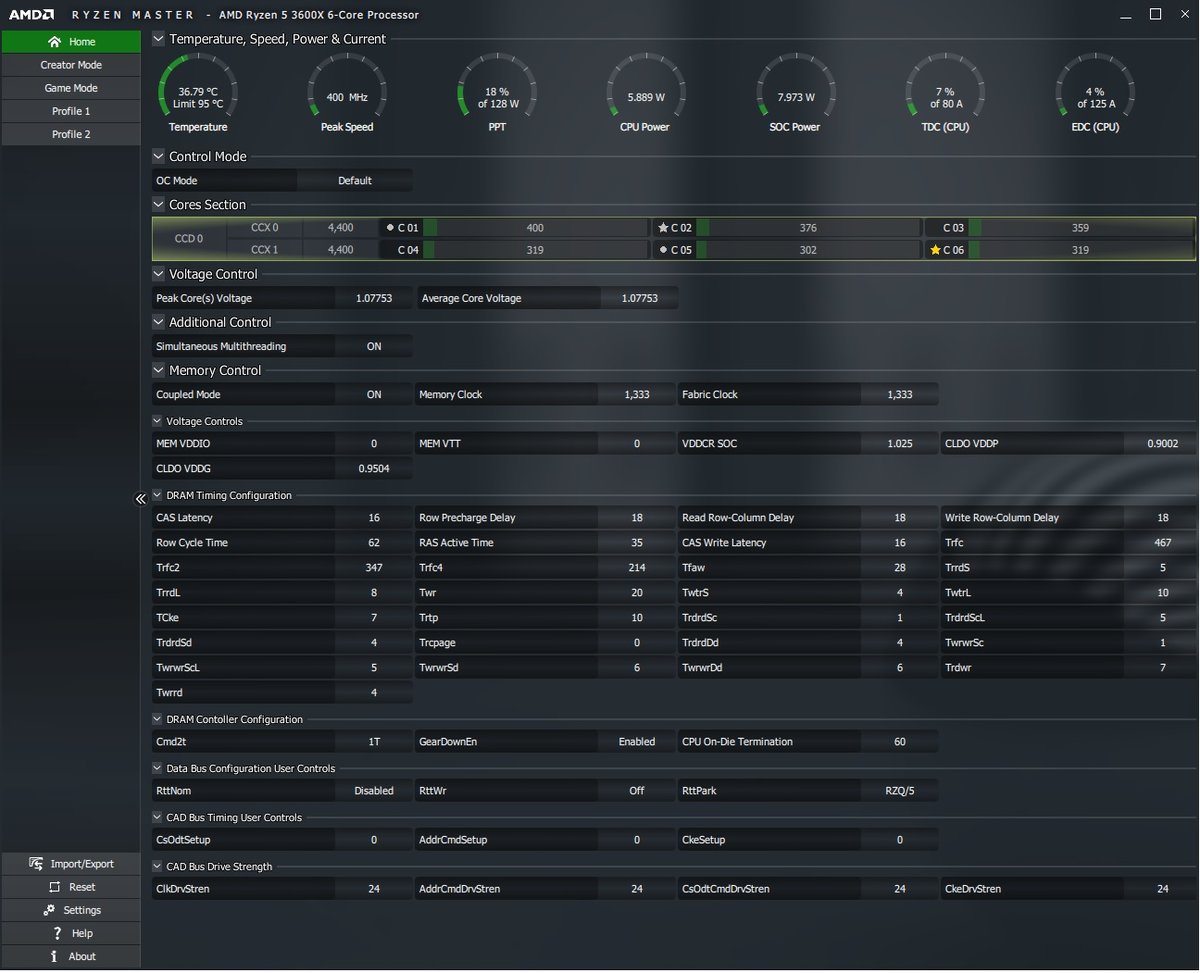Collapse the Voltage Controls subsection
Screen dimensions: 1200x973
[157, 421]
